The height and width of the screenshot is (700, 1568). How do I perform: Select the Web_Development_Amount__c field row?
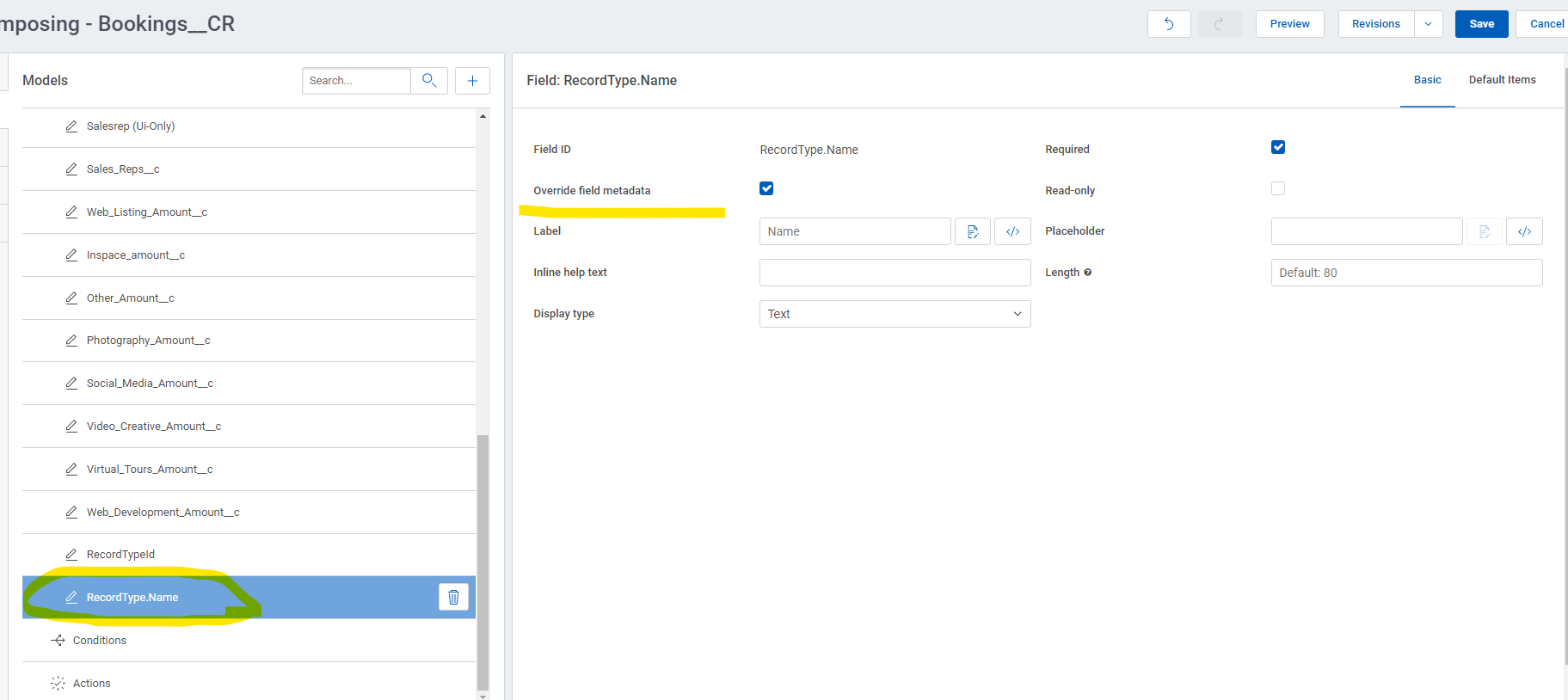(249, 513)
